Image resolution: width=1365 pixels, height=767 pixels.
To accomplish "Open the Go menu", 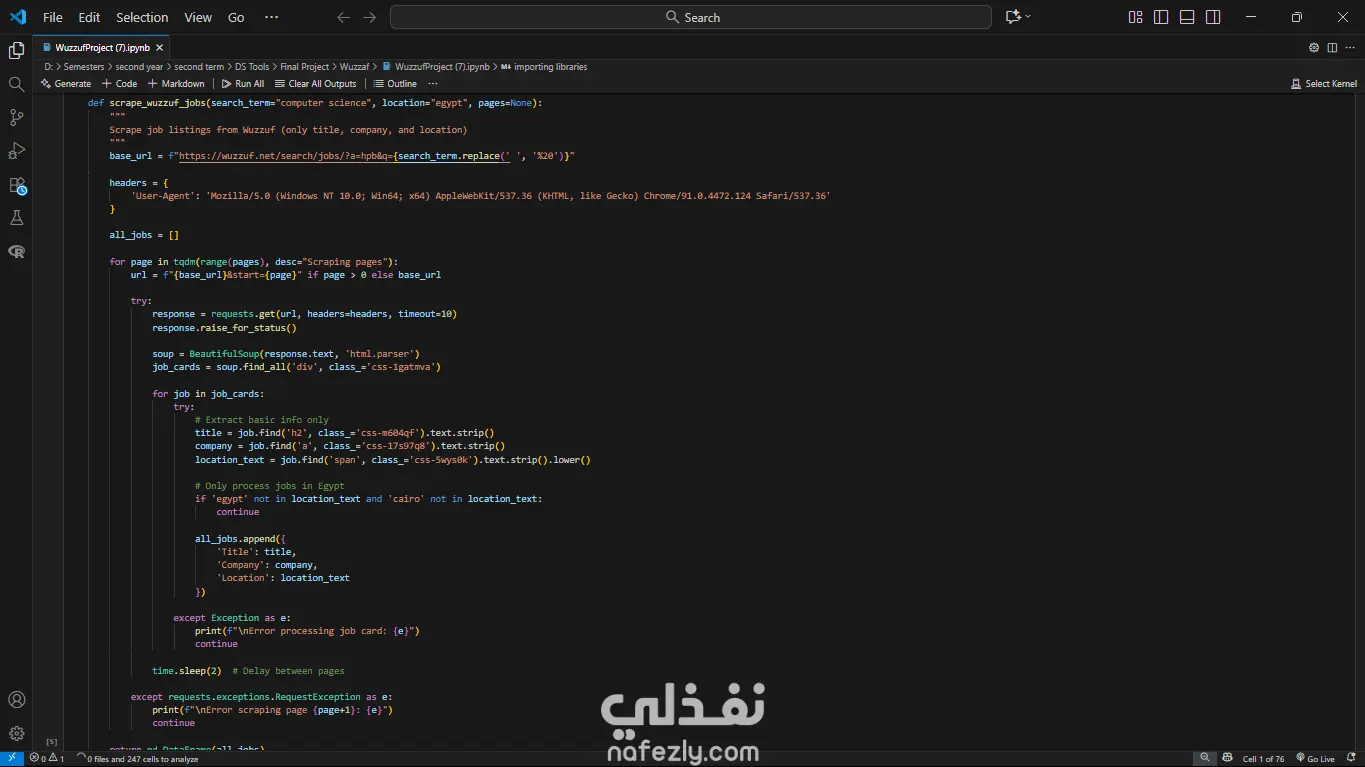I will coord(236,17).
